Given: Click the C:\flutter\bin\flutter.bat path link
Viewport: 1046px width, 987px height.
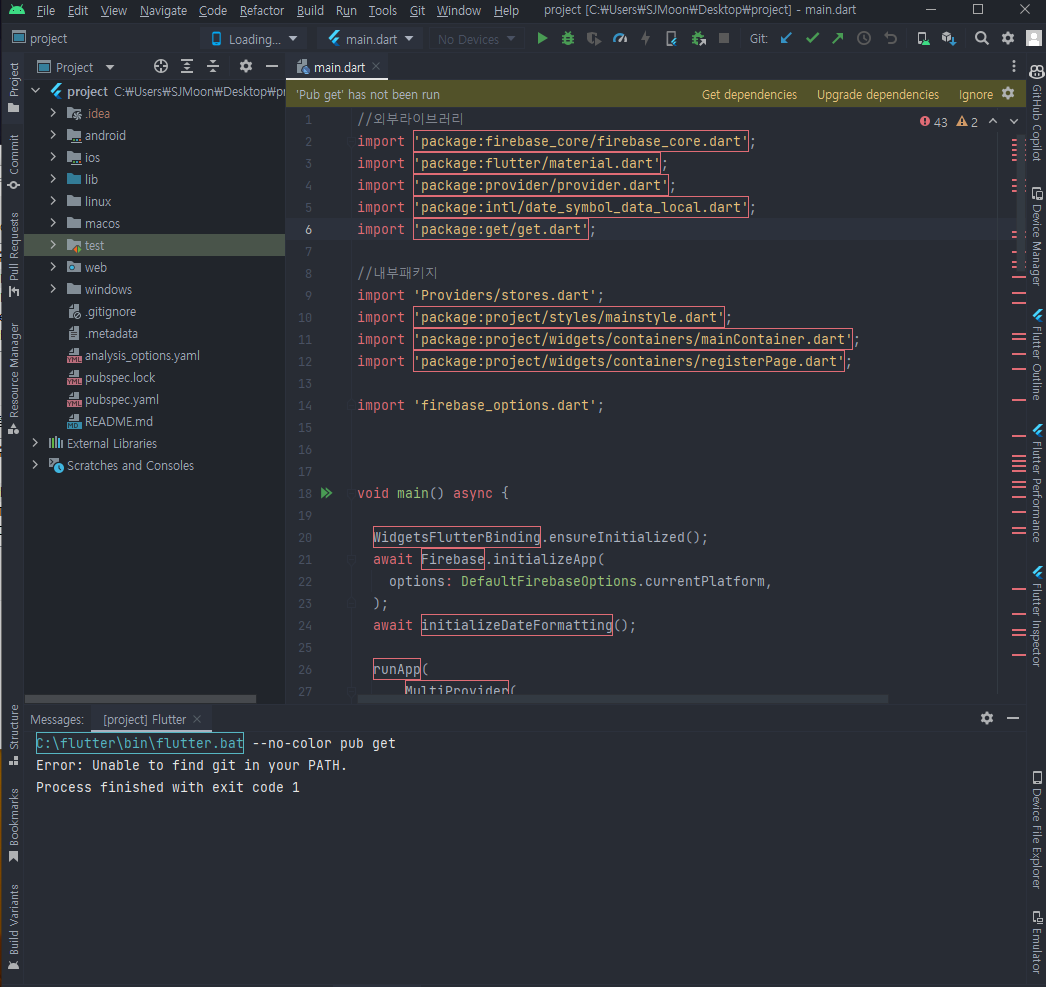Looking at the screenshot, I should 139,743.
